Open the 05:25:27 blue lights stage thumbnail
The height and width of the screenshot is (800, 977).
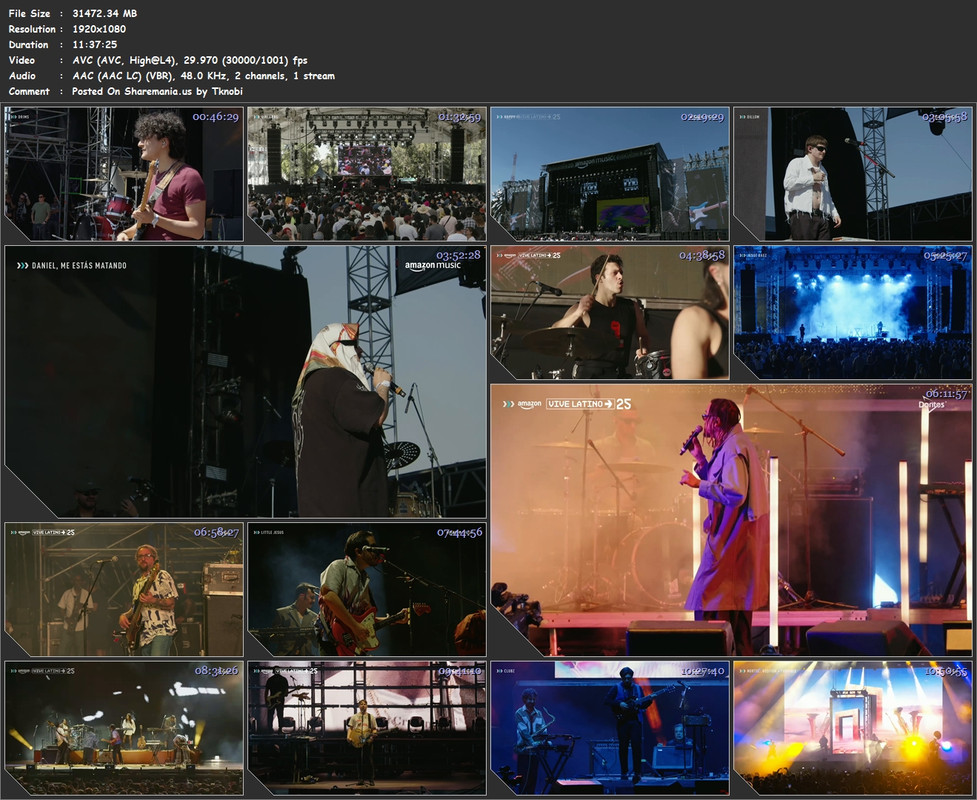(x=852, y=312)
